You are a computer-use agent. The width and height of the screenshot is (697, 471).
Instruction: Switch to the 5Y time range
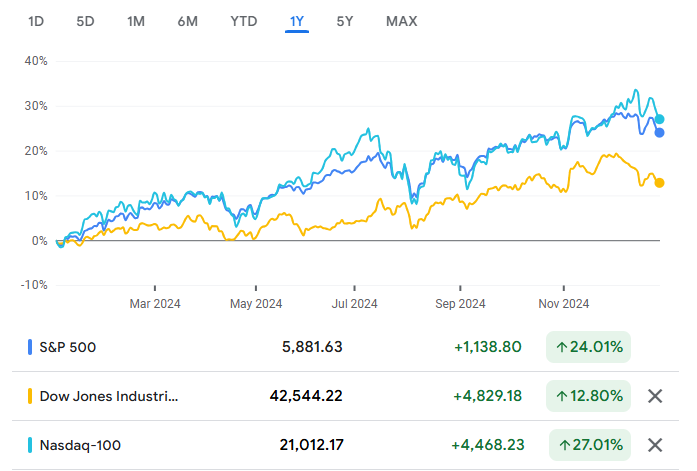coord(345,21)
